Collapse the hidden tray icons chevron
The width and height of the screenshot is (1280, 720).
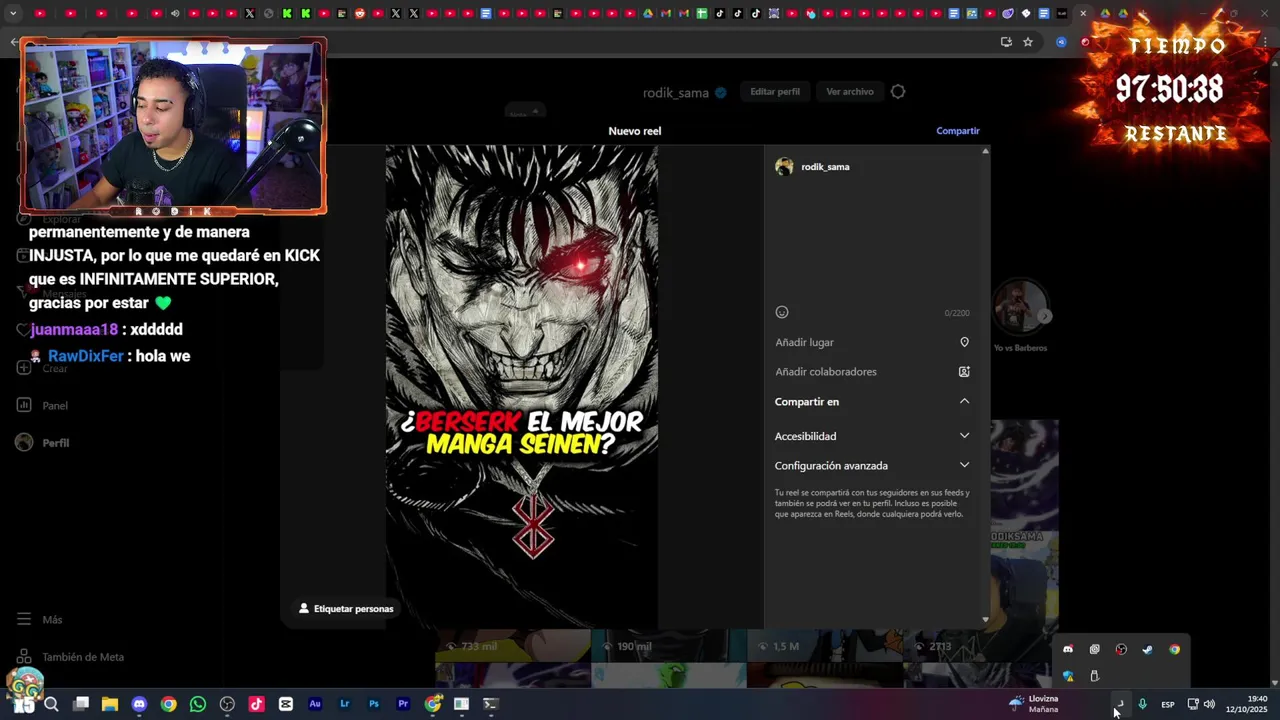(x=1119, y=704)
